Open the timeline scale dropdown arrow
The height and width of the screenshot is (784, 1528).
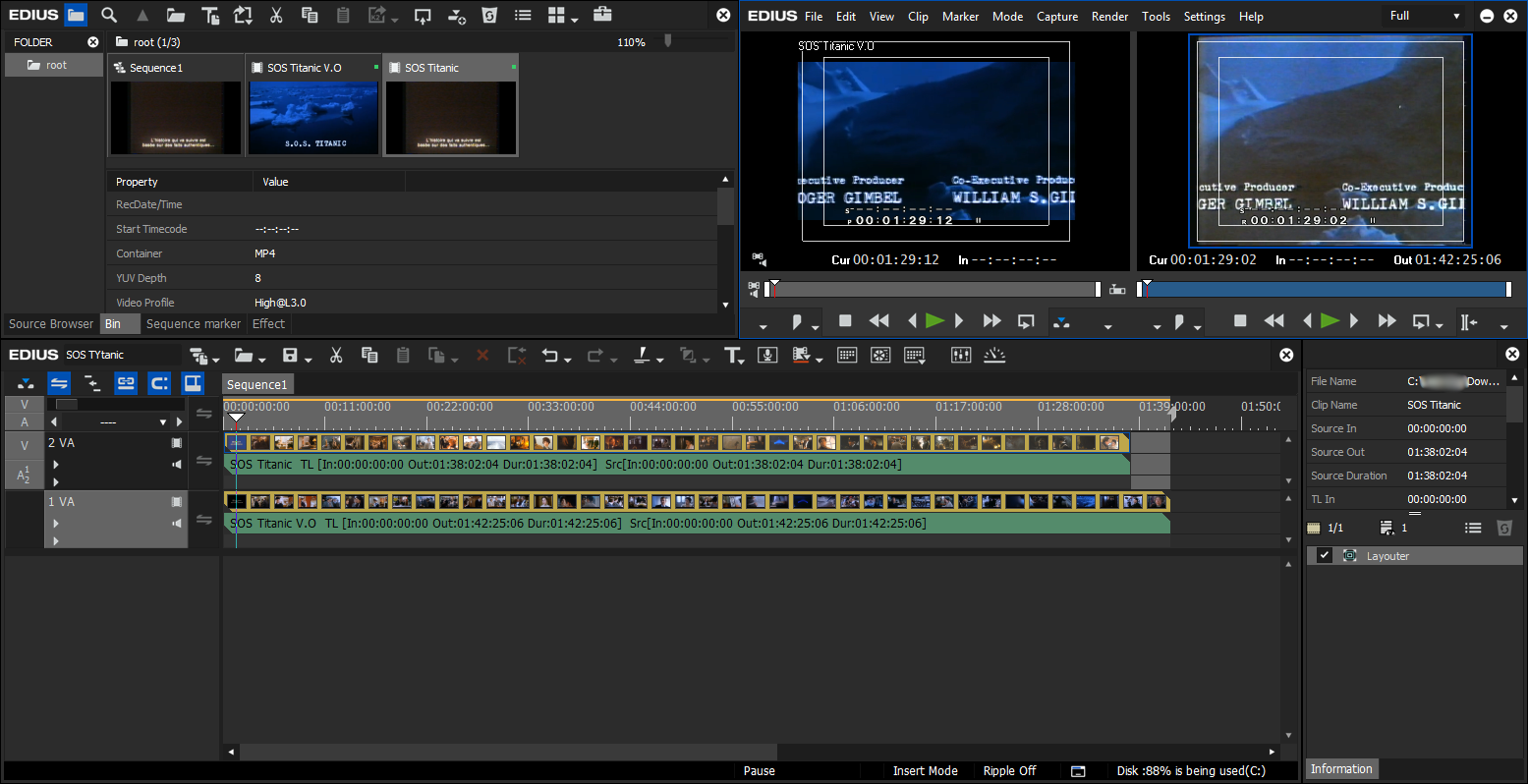pos(163,422)
